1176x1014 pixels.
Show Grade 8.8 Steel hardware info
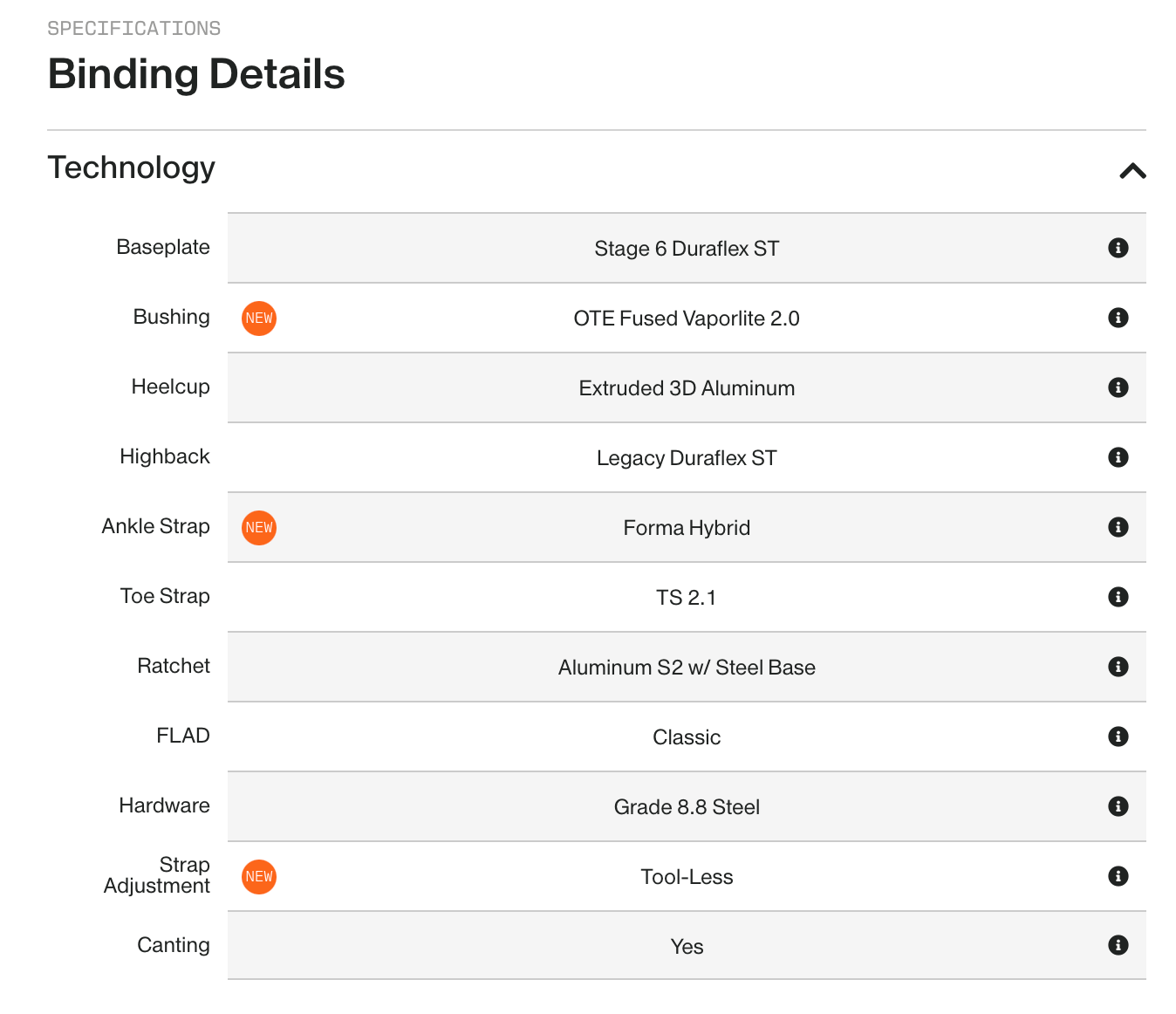1118,806
